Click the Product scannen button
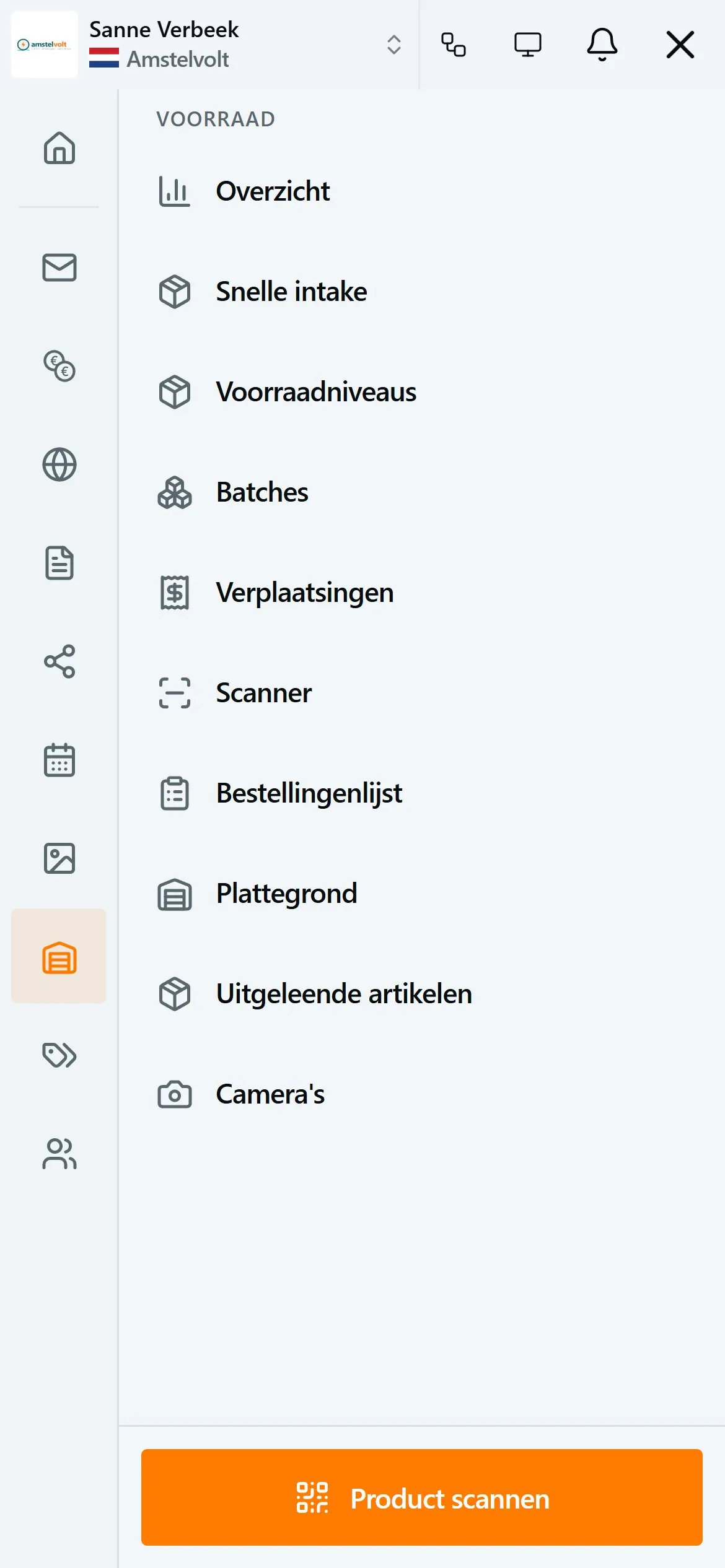 coord(422,1498)
